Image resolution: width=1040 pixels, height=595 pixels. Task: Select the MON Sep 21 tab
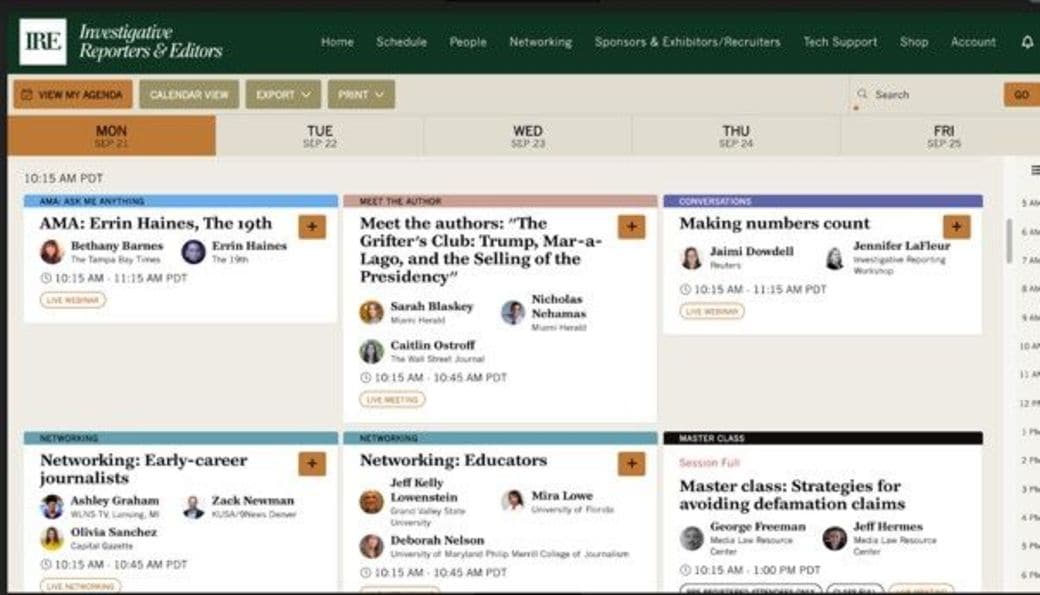coord(111,135)
